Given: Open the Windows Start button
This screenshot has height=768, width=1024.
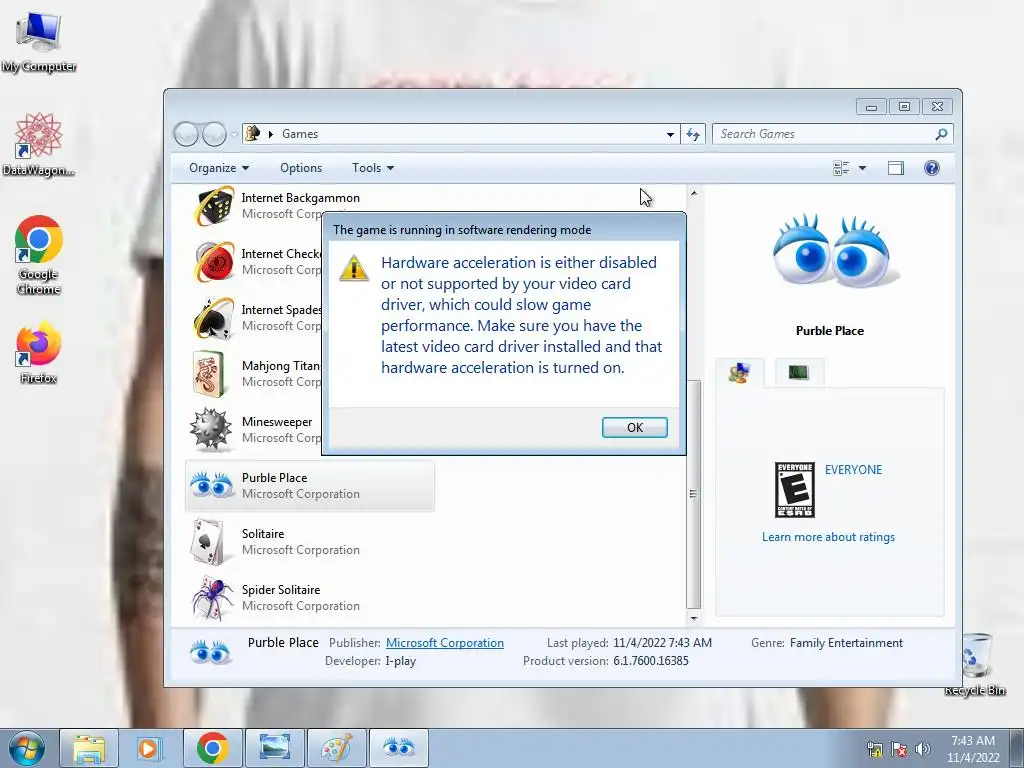Looking at the screenshot, I should [x=27, y=748].
